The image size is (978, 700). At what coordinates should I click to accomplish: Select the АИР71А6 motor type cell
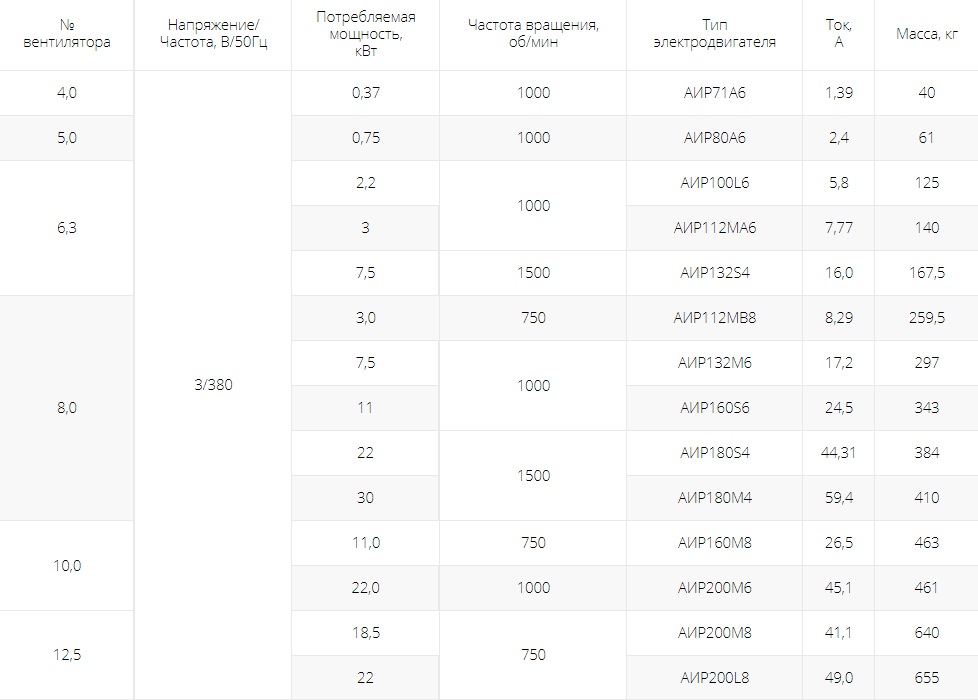pos(715,93)
